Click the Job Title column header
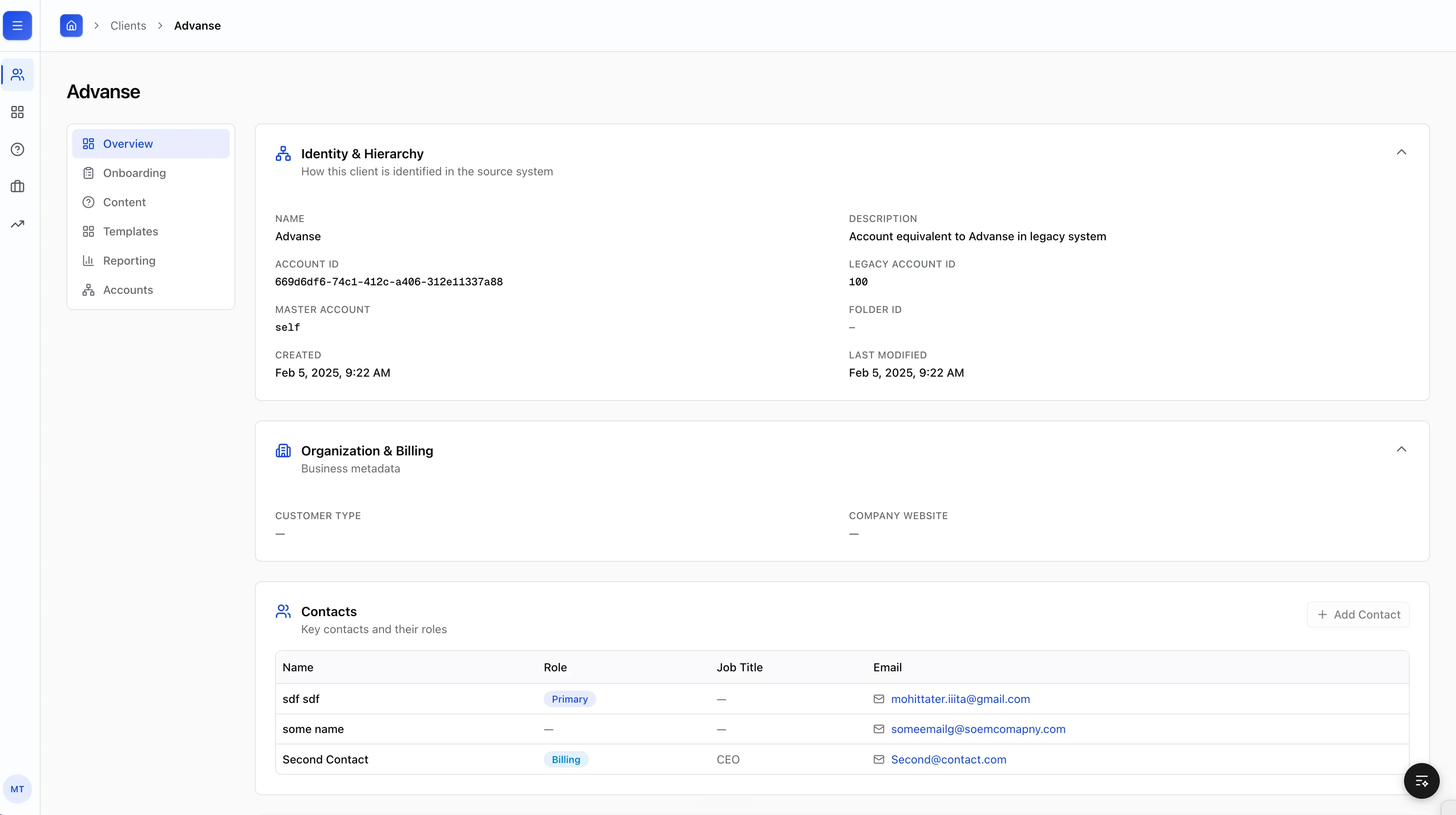1456x815 pixels. coord(739,668)
